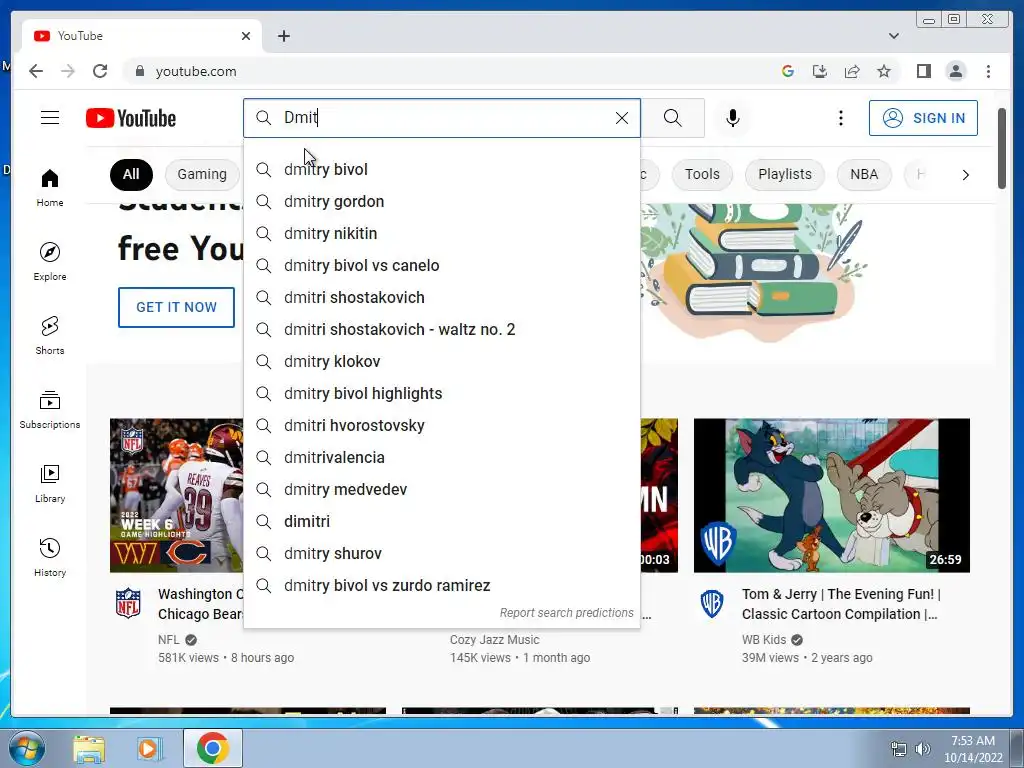Choose suggestion "dmitry bivol highlights"

click(441, 393)
